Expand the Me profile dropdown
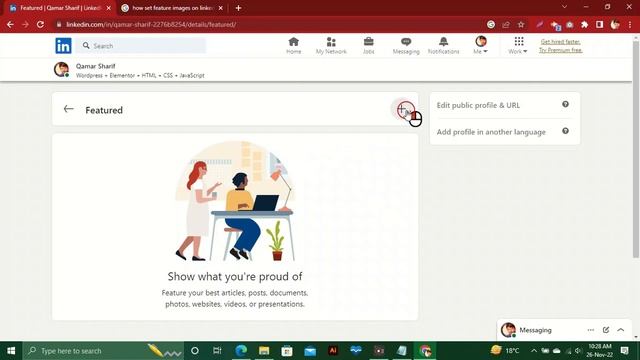This screenshot has width=640, height=360. click(x=480, y=45)
